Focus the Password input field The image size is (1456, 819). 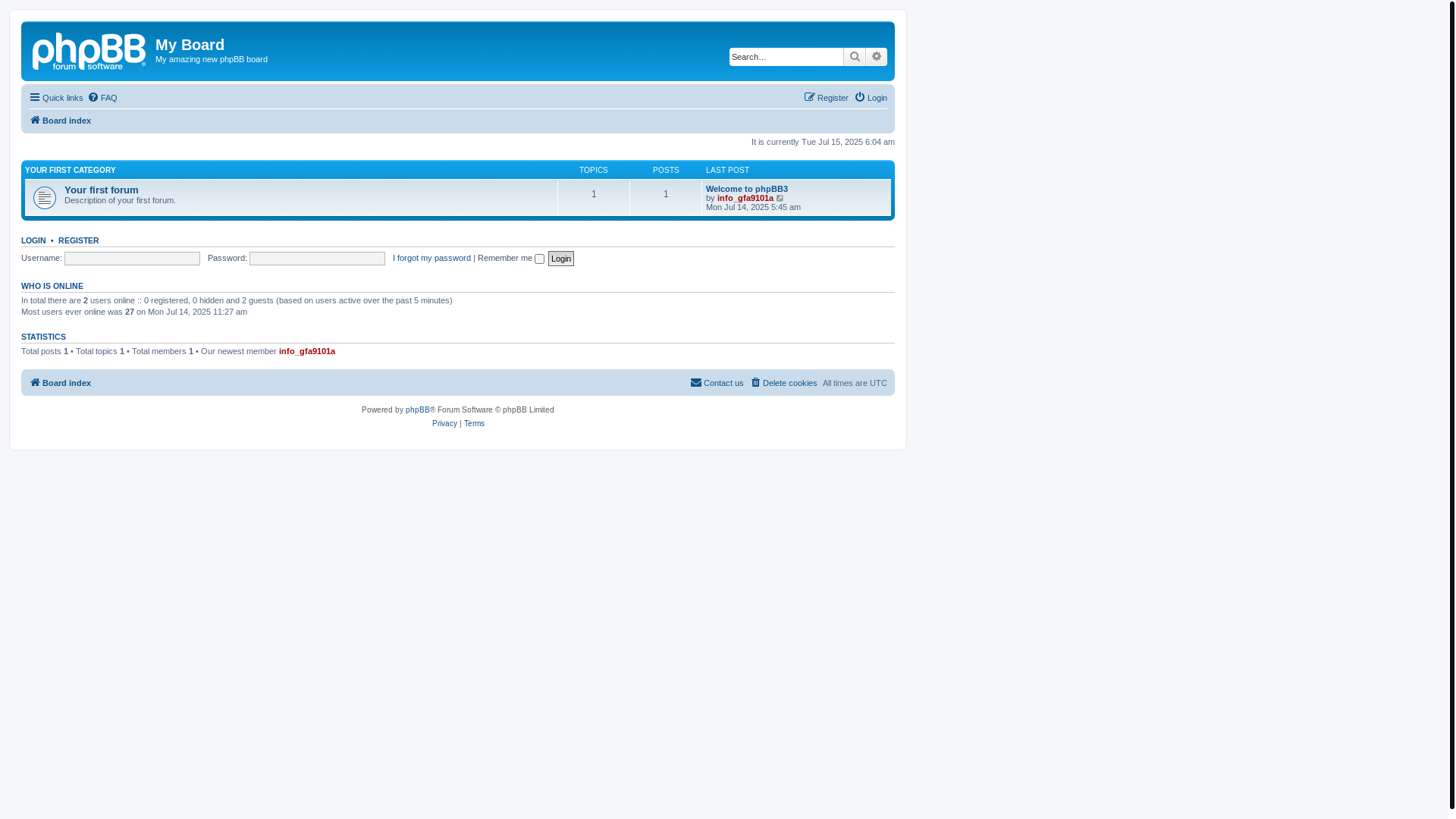pos(317,259)
